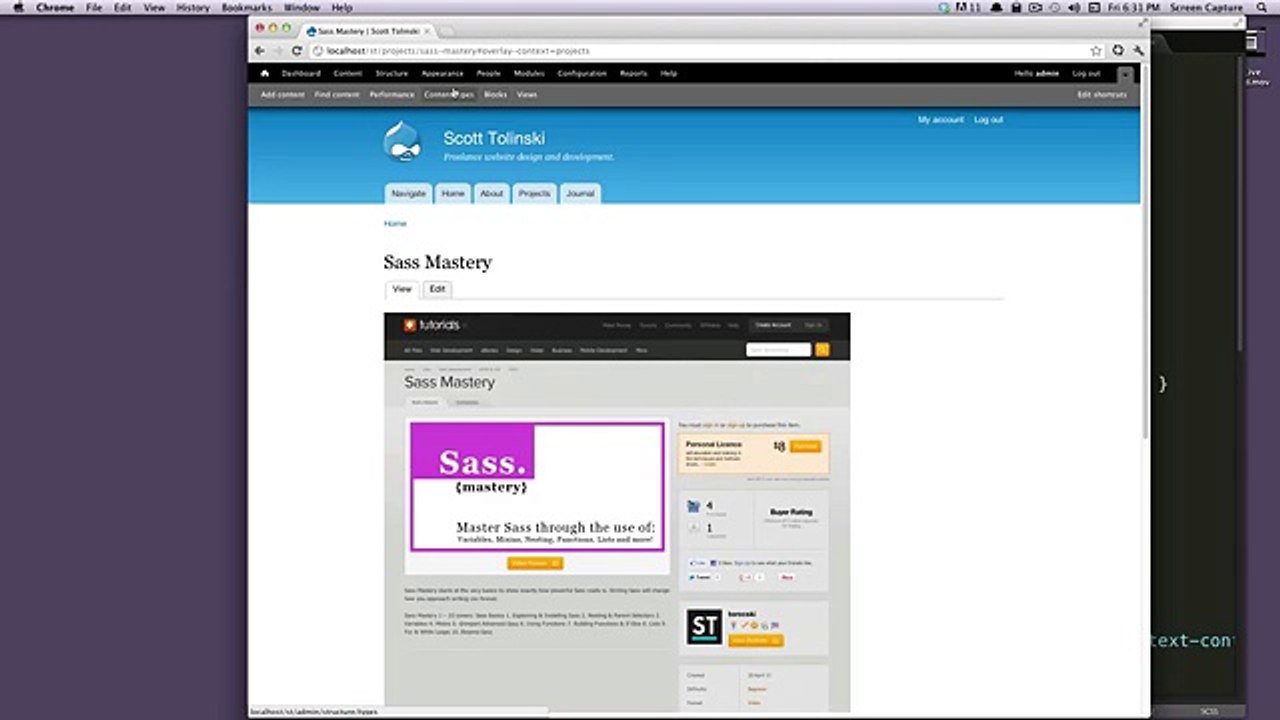Screen dimensions: 1280x720
Task: Select the About main menu tab
Action: (x=491, y=193)
